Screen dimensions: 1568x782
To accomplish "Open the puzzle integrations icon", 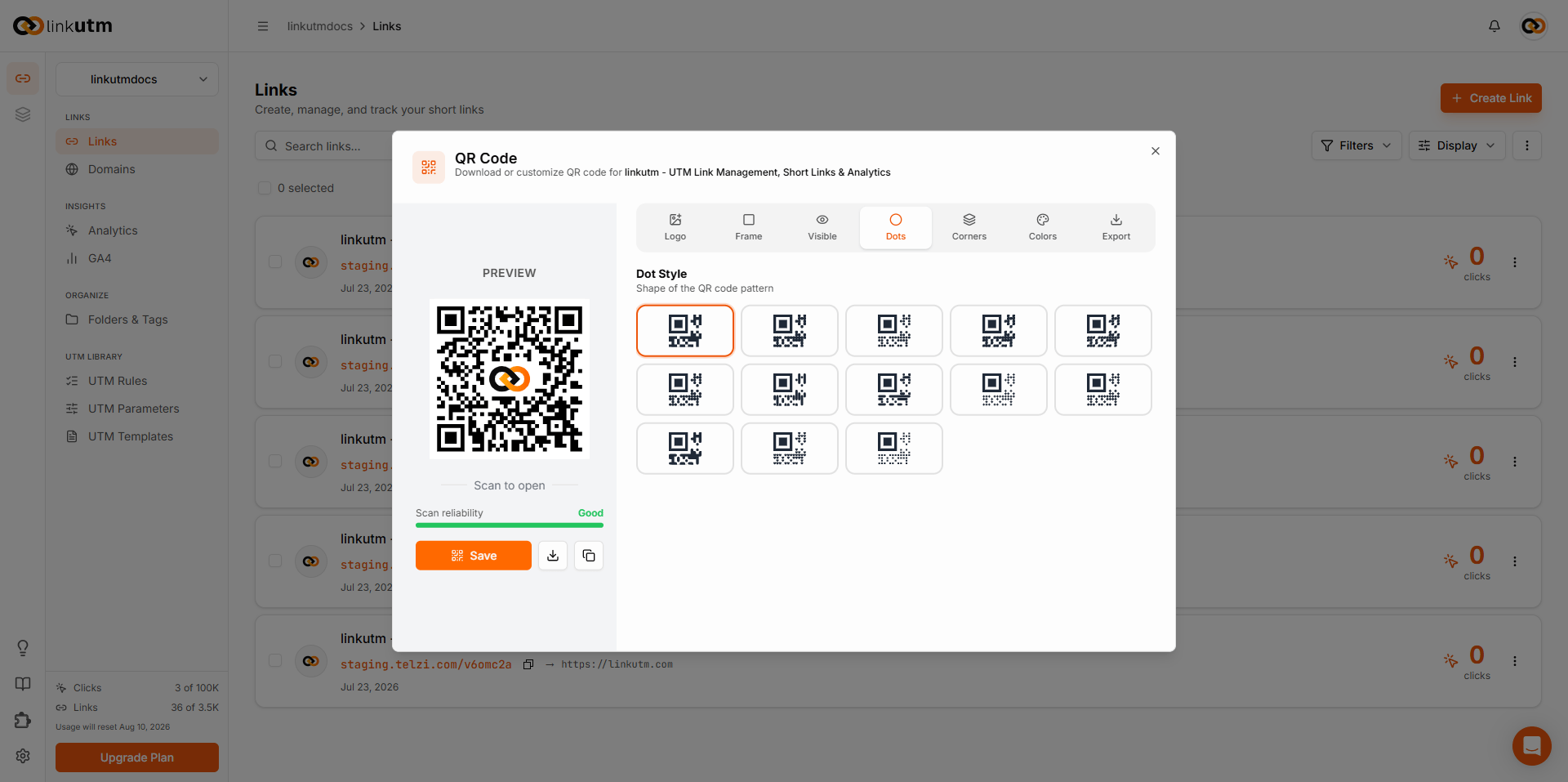I will pyautogui.click(x=23, y=720).
